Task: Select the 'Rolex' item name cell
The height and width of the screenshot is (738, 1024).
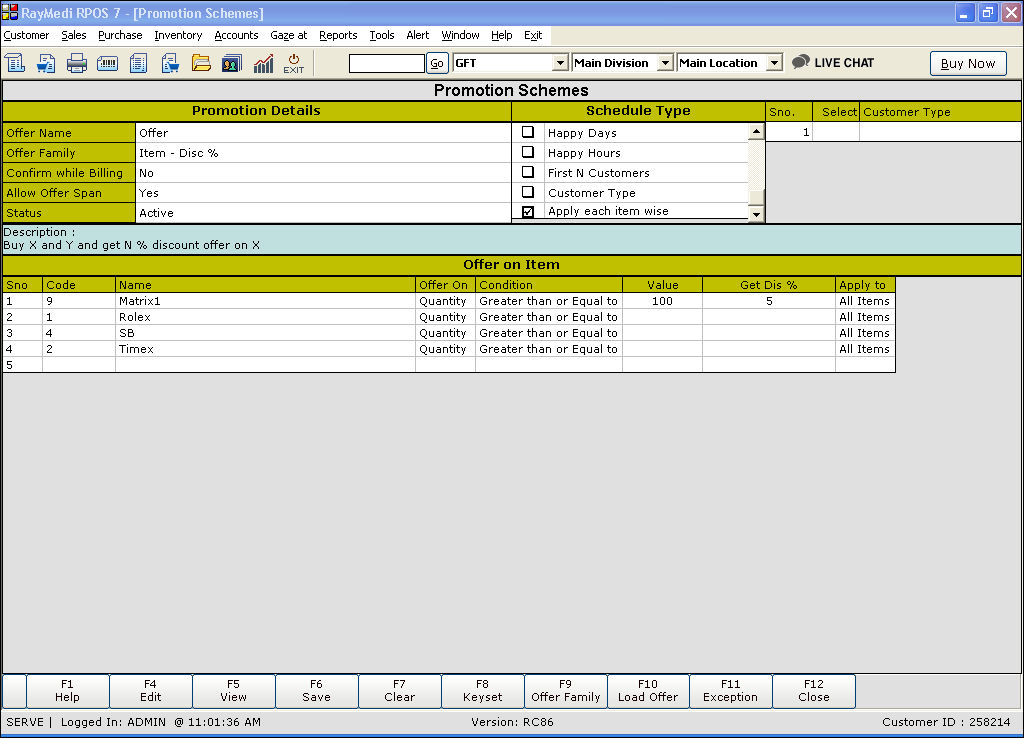Action: pyautogui.click(x=265, y=317)
